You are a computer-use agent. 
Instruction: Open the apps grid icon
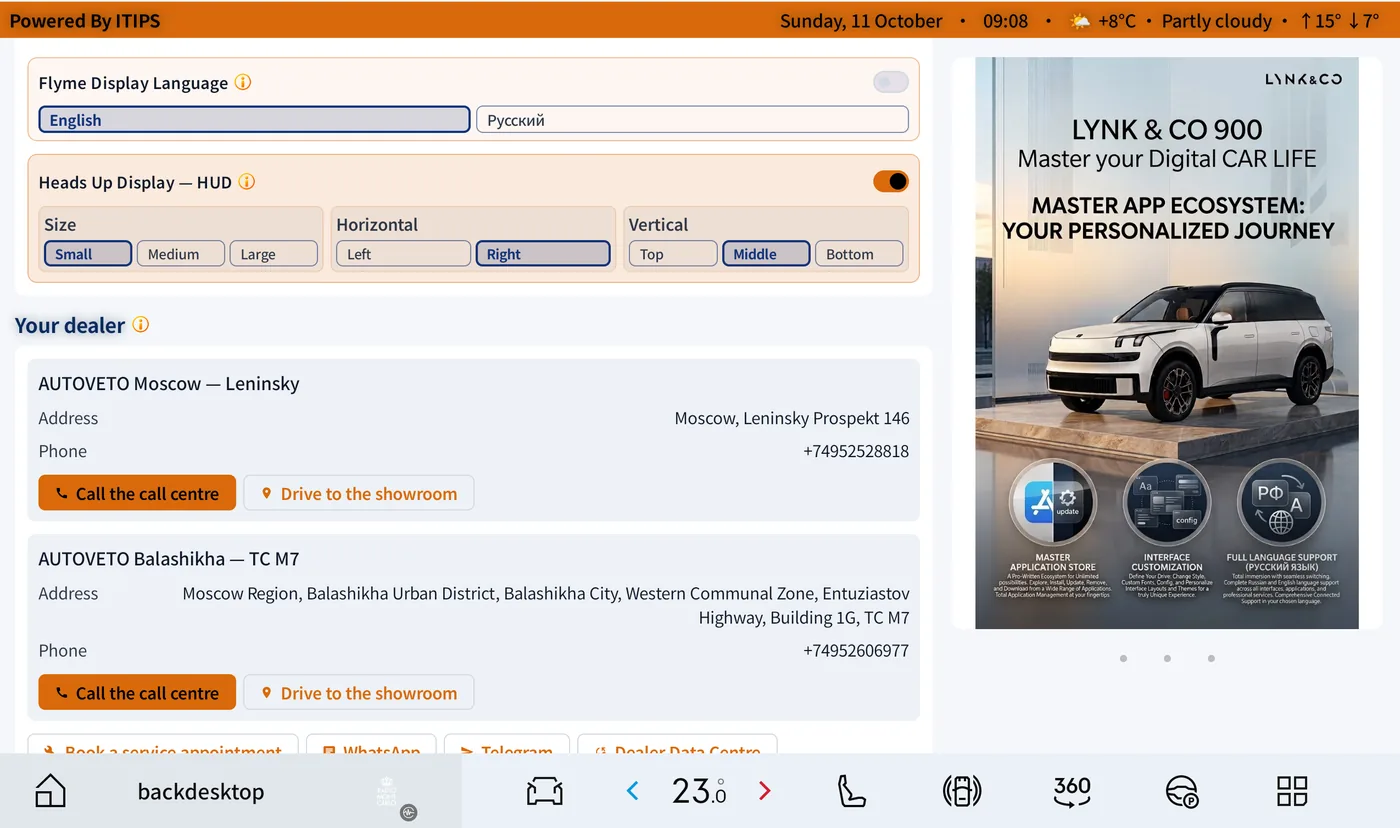point(1292,791)
